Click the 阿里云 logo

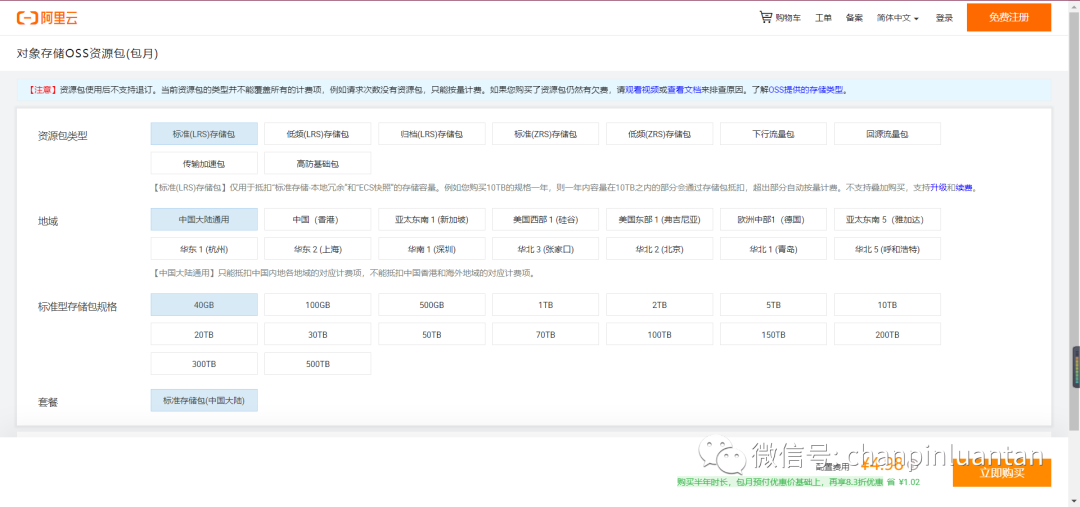pyautogui.click(x=46, y=18)
